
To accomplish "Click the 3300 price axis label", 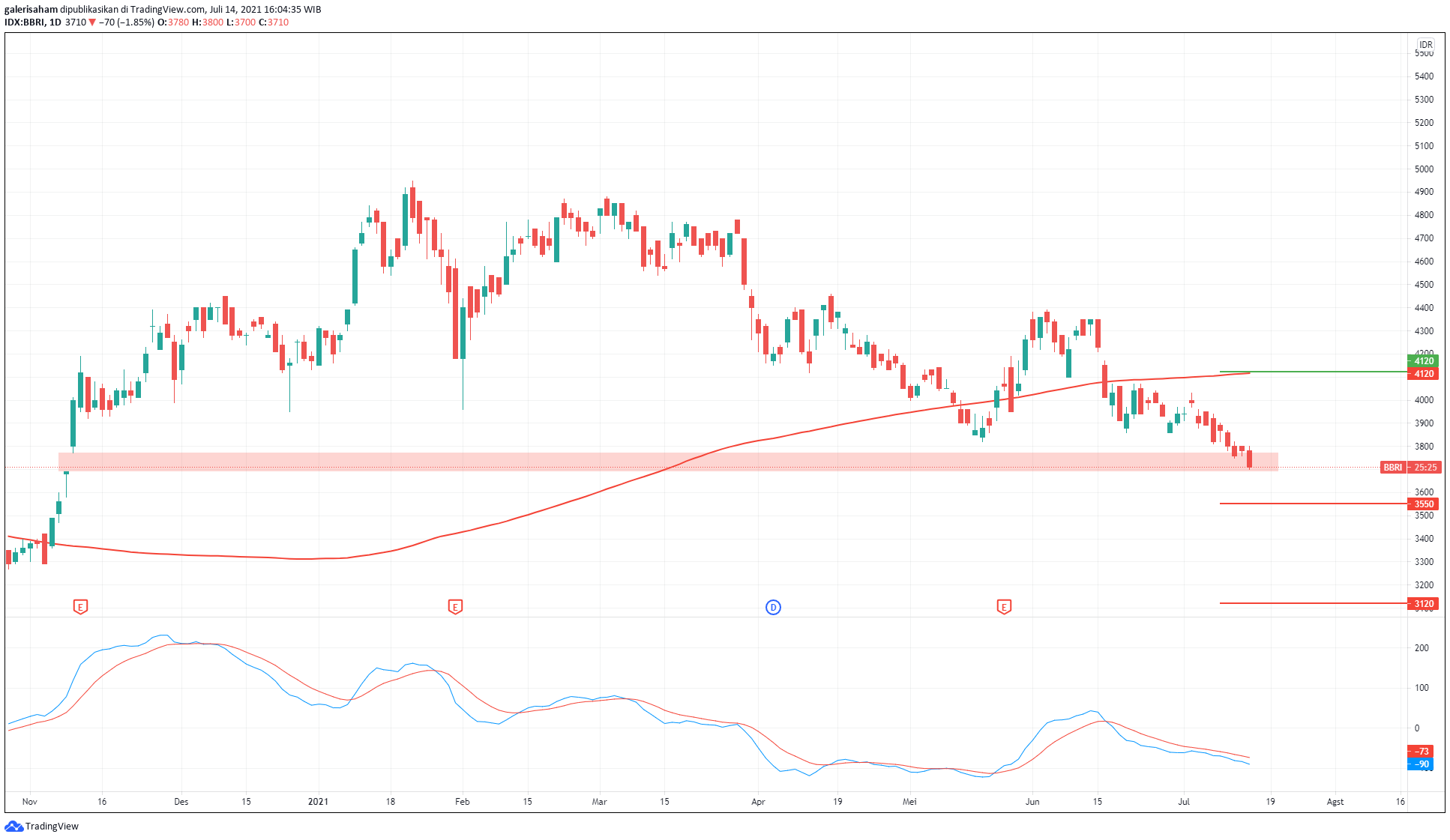I will (x=1424, y=561).
